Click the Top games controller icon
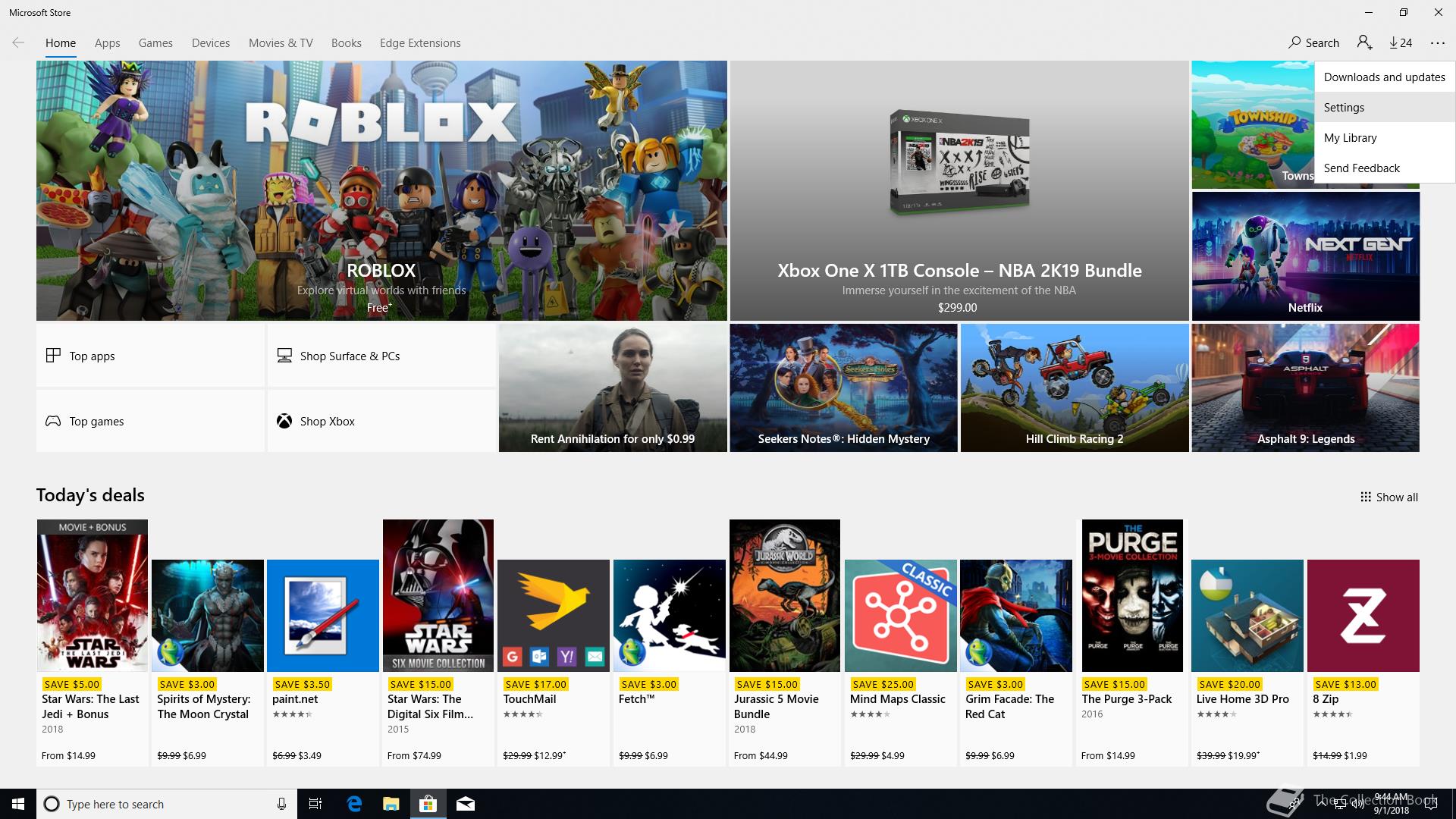 pos(53,421)
